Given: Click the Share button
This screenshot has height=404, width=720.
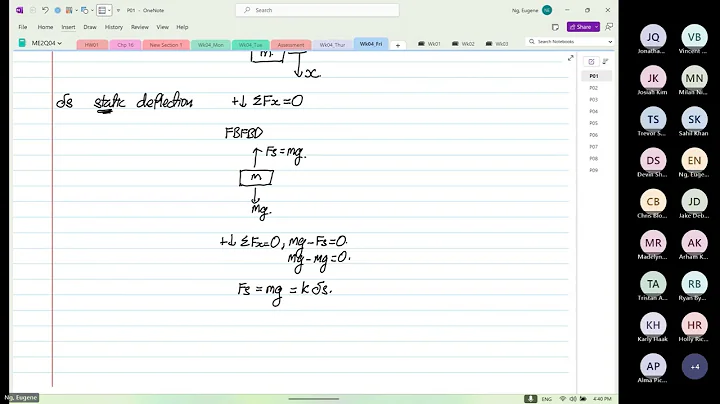Looking at the screenshot, I should [x=580, y=27].
